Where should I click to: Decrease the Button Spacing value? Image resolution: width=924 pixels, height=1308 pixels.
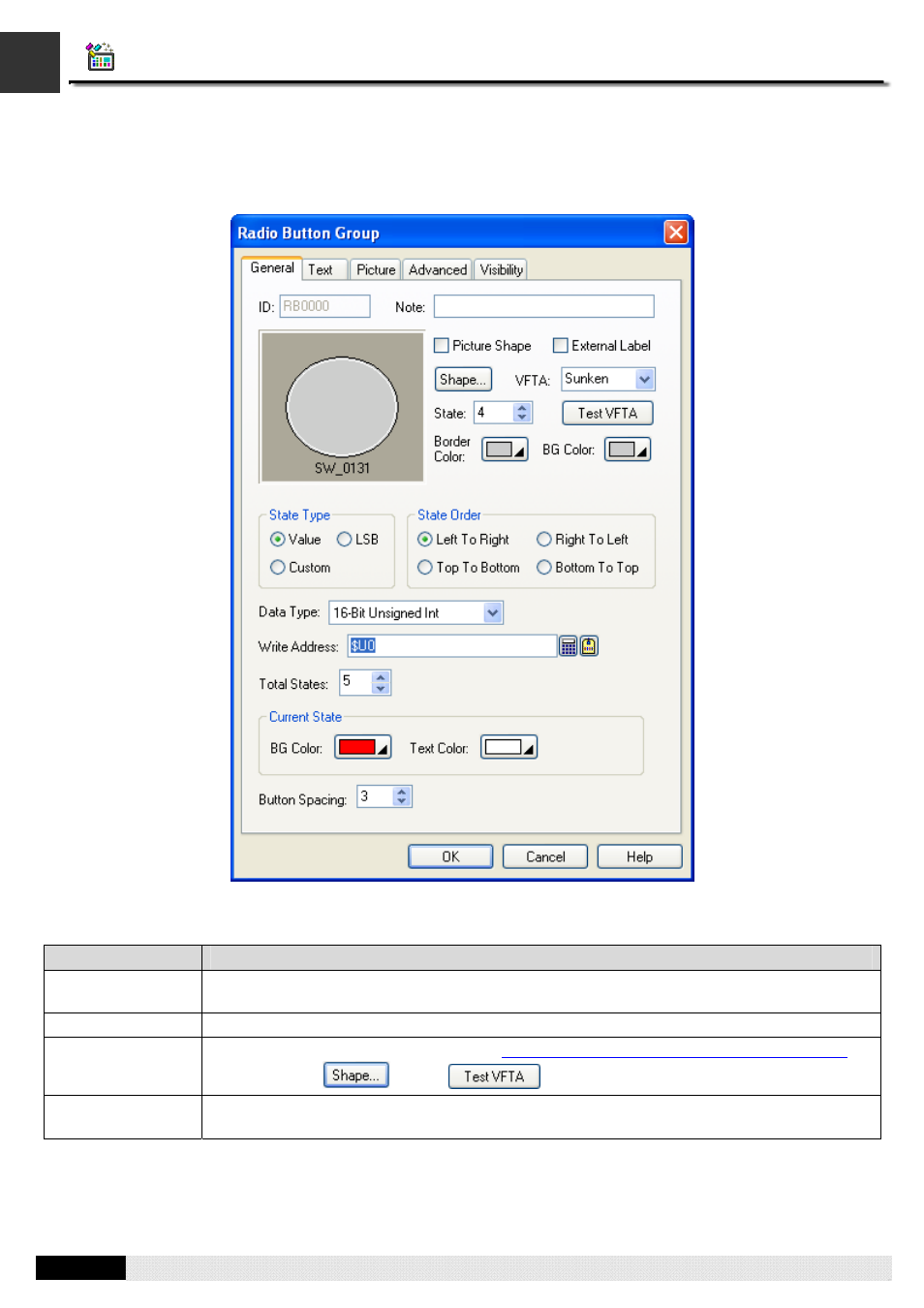(402, 802)
